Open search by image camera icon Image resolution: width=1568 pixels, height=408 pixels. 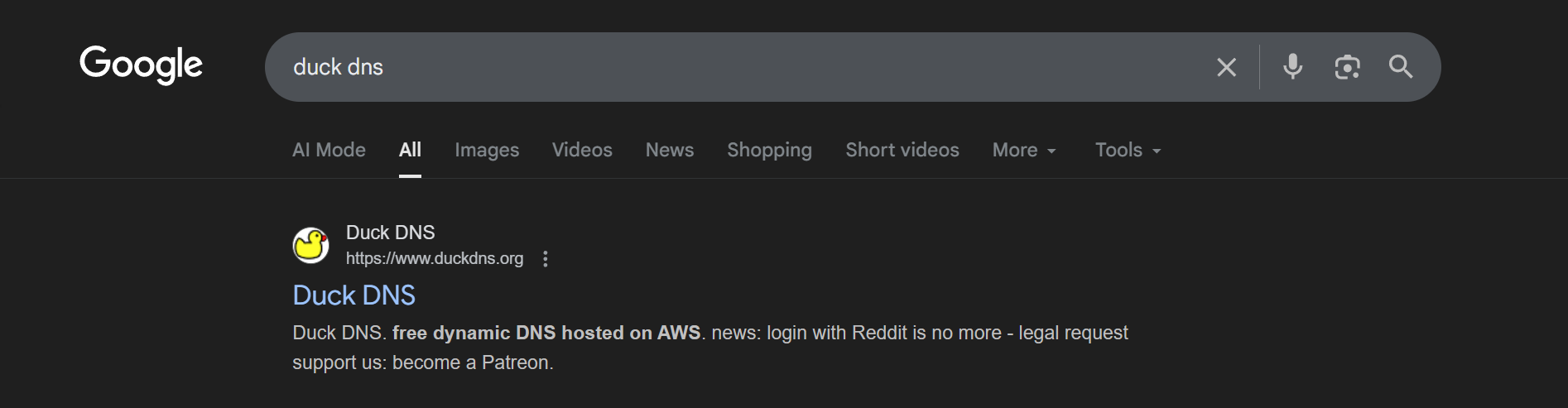coord(1347,67)
